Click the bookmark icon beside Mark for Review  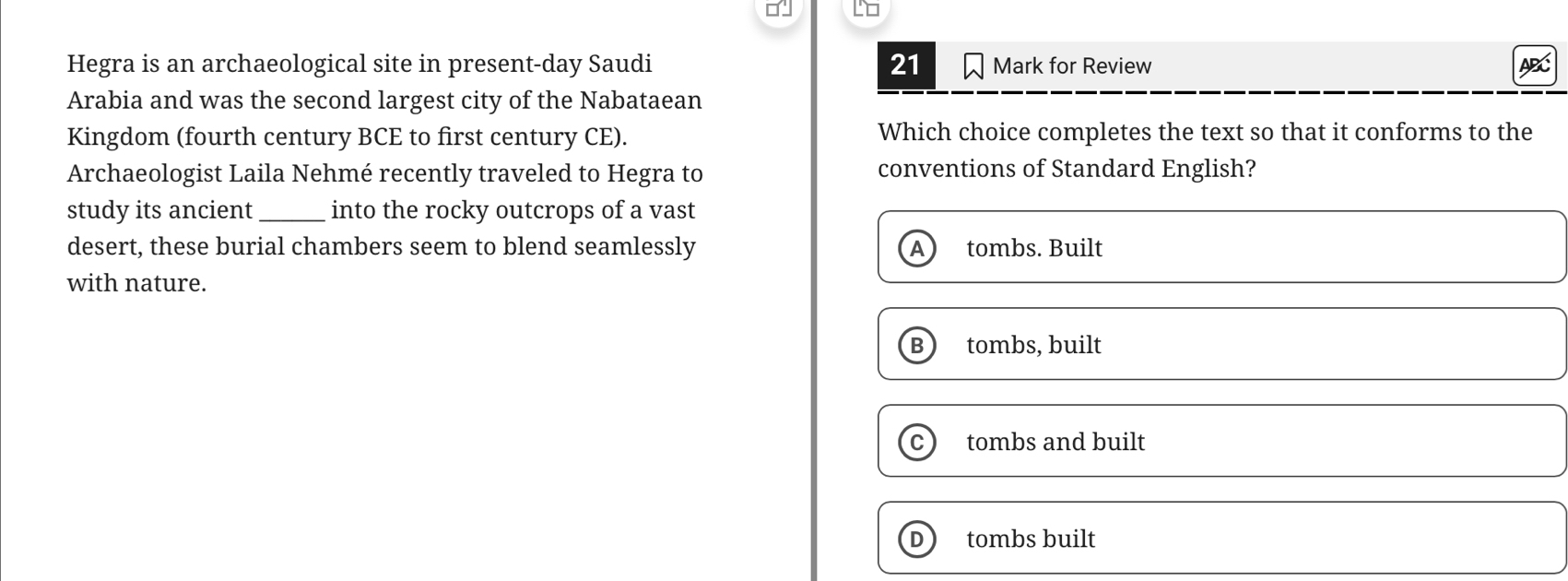point(973,66)
